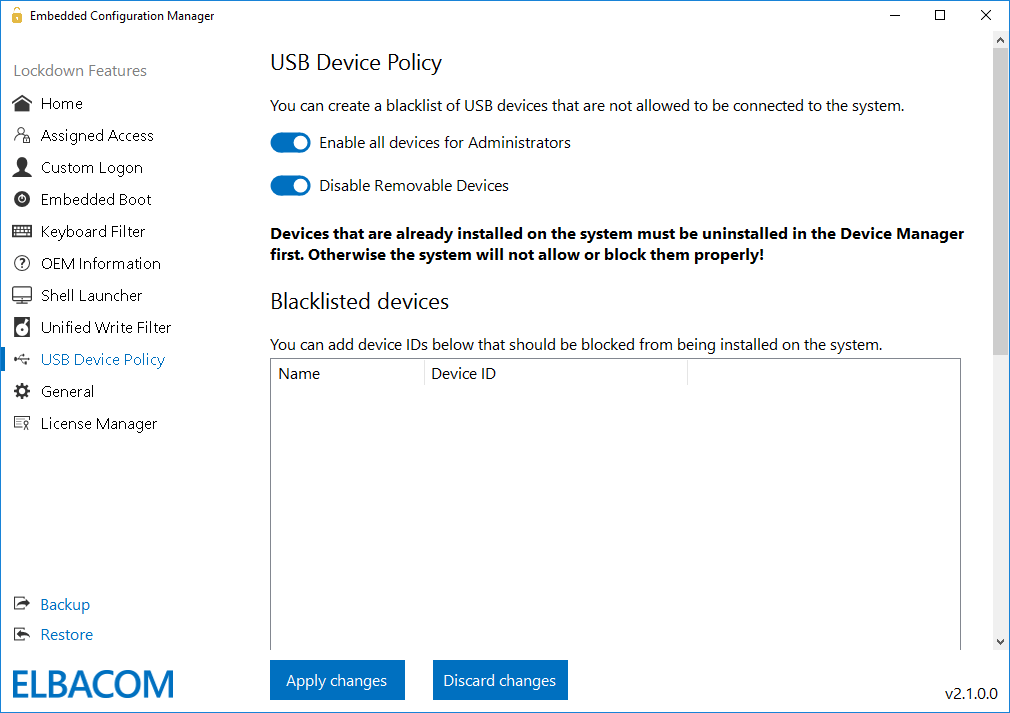Start a Restore from the sidebar link

pyautogui.click(x=66, y=634)
